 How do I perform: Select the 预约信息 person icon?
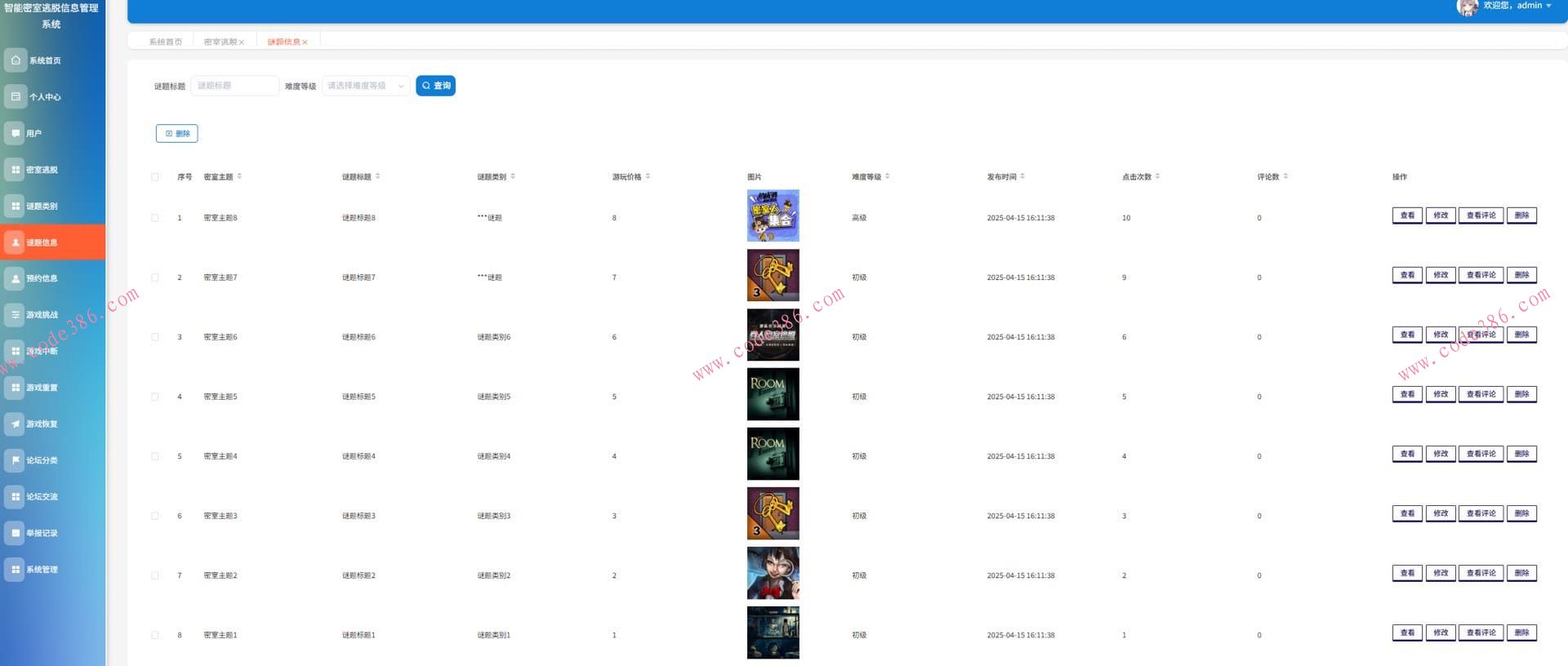(15, 278)
